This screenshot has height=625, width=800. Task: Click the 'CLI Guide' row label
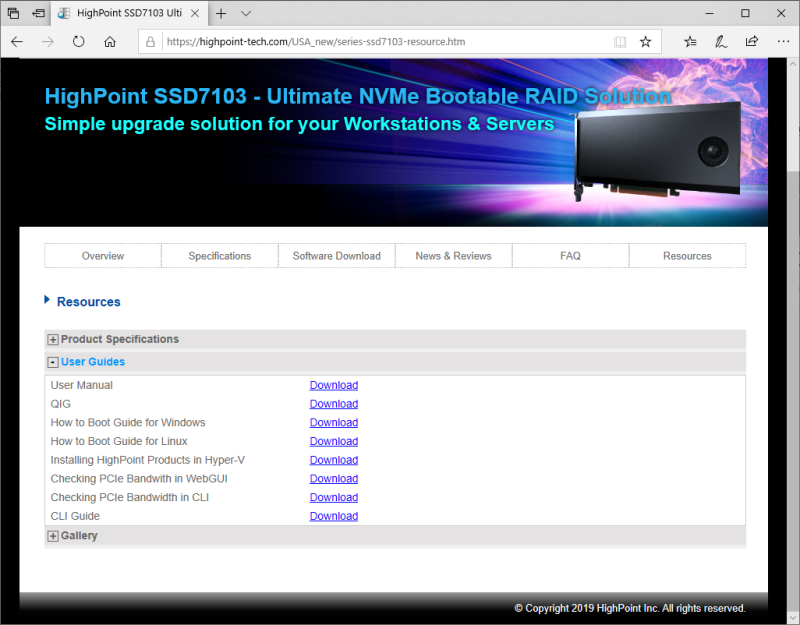pos(76,516)
